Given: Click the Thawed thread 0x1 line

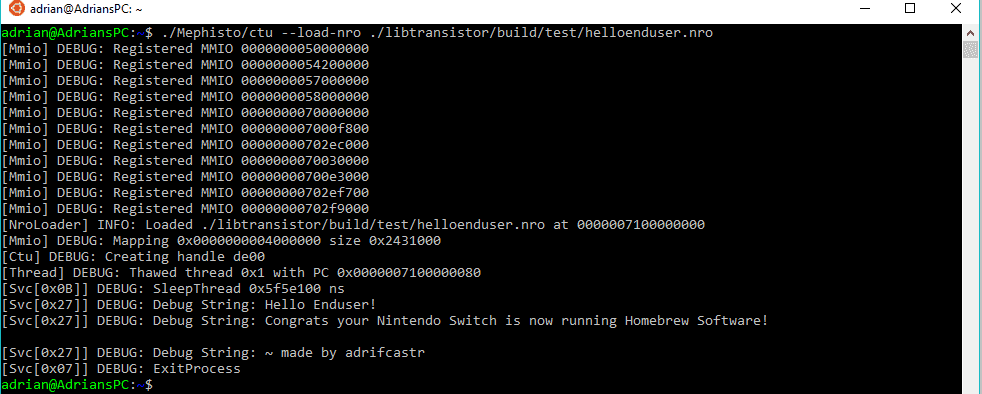Looking at the screenshot, I should (241, 273).
